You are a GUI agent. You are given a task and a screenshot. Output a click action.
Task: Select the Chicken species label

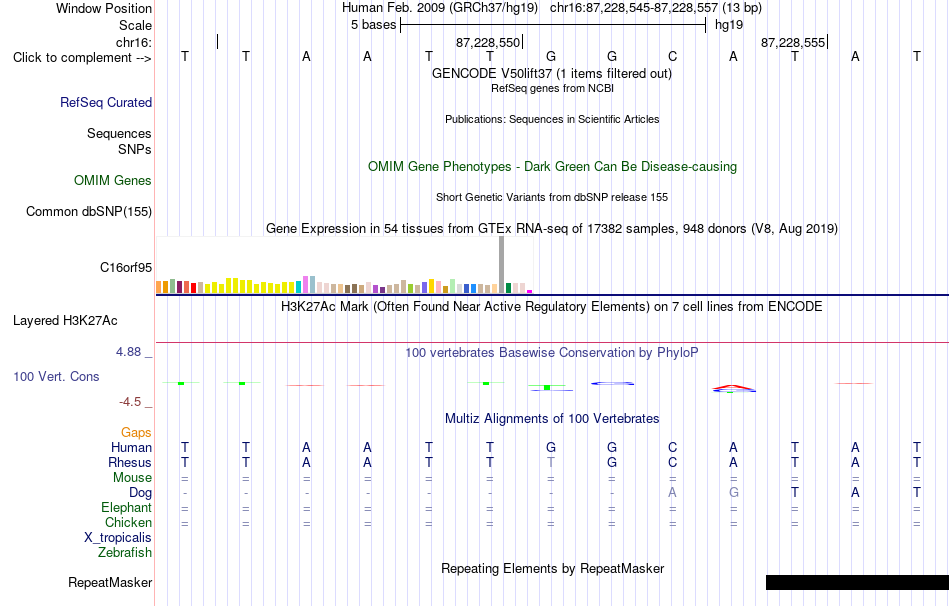coord(128,522)
